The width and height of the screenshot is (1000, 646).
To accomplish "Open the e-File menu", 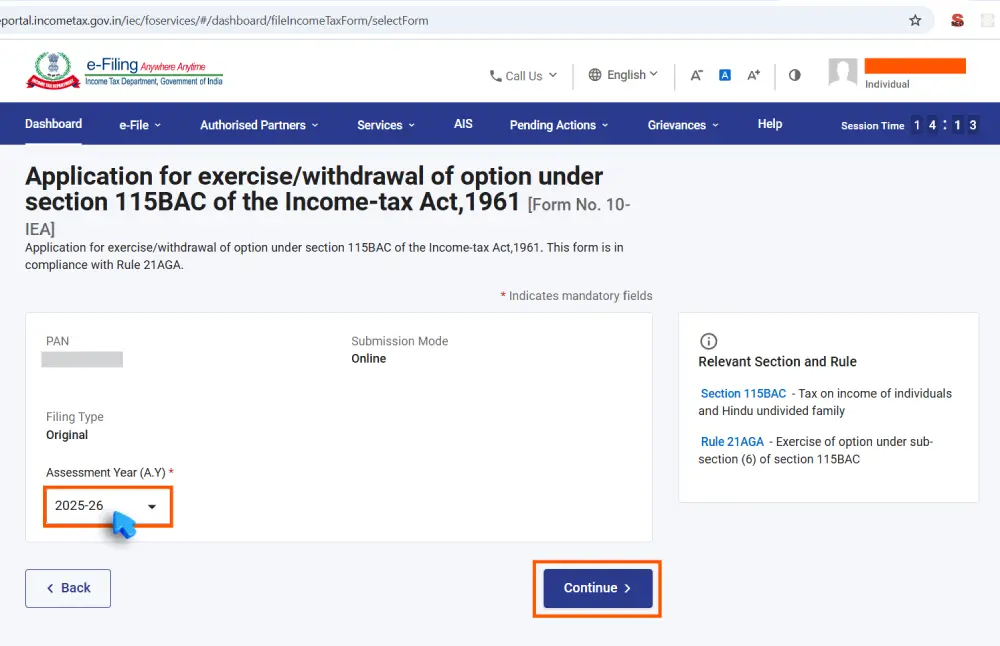I will pos(140,125).
